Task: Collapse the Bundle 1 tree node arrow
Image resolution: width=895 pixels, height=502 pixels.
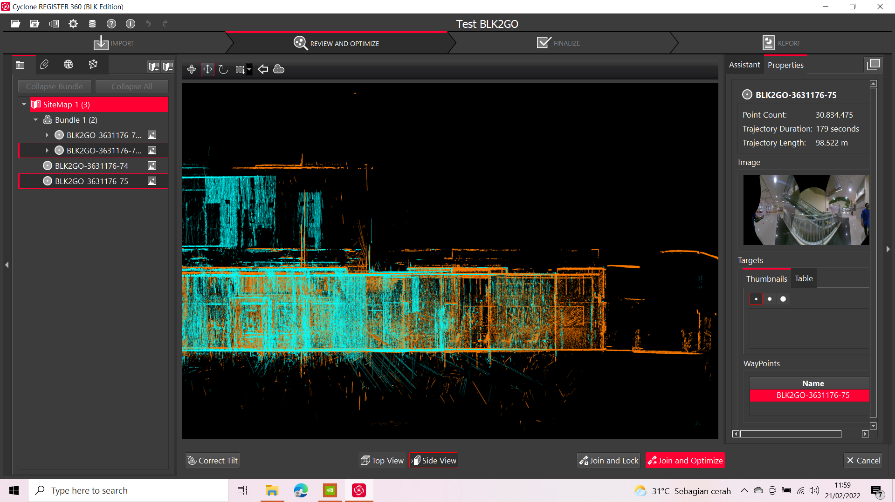Action: 36,120
